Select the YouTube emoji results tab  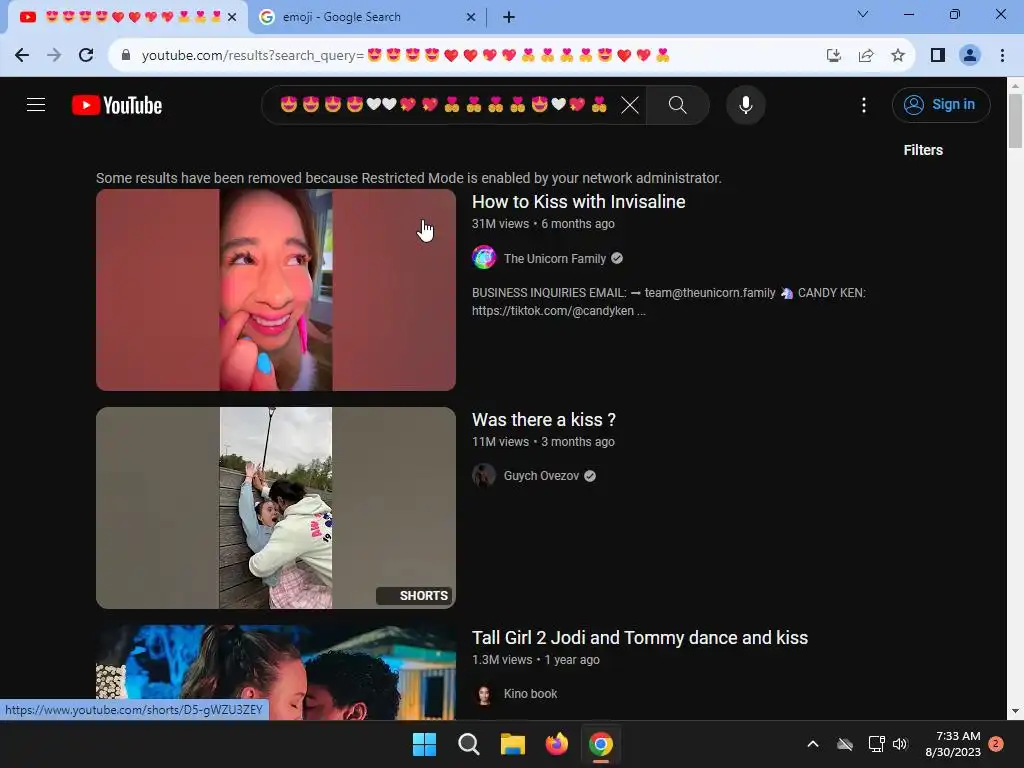point(127,17)
